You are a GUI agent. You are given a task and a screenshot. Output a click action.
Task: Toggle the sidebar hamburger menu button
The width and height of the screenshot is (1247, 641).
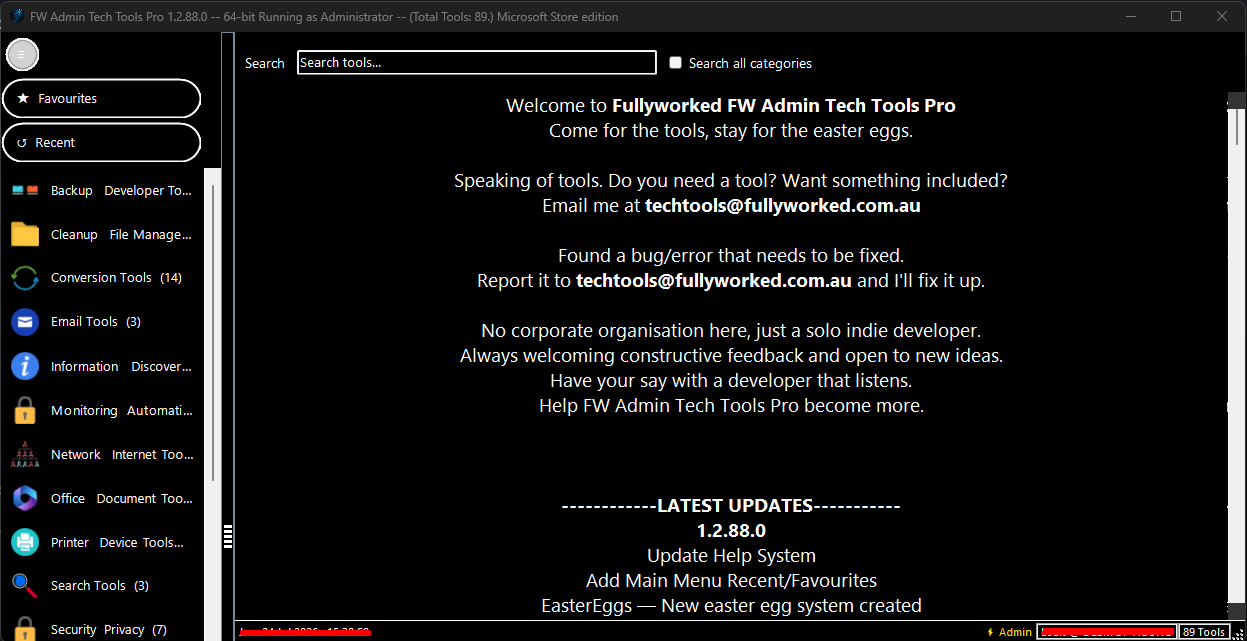(22, 54)
